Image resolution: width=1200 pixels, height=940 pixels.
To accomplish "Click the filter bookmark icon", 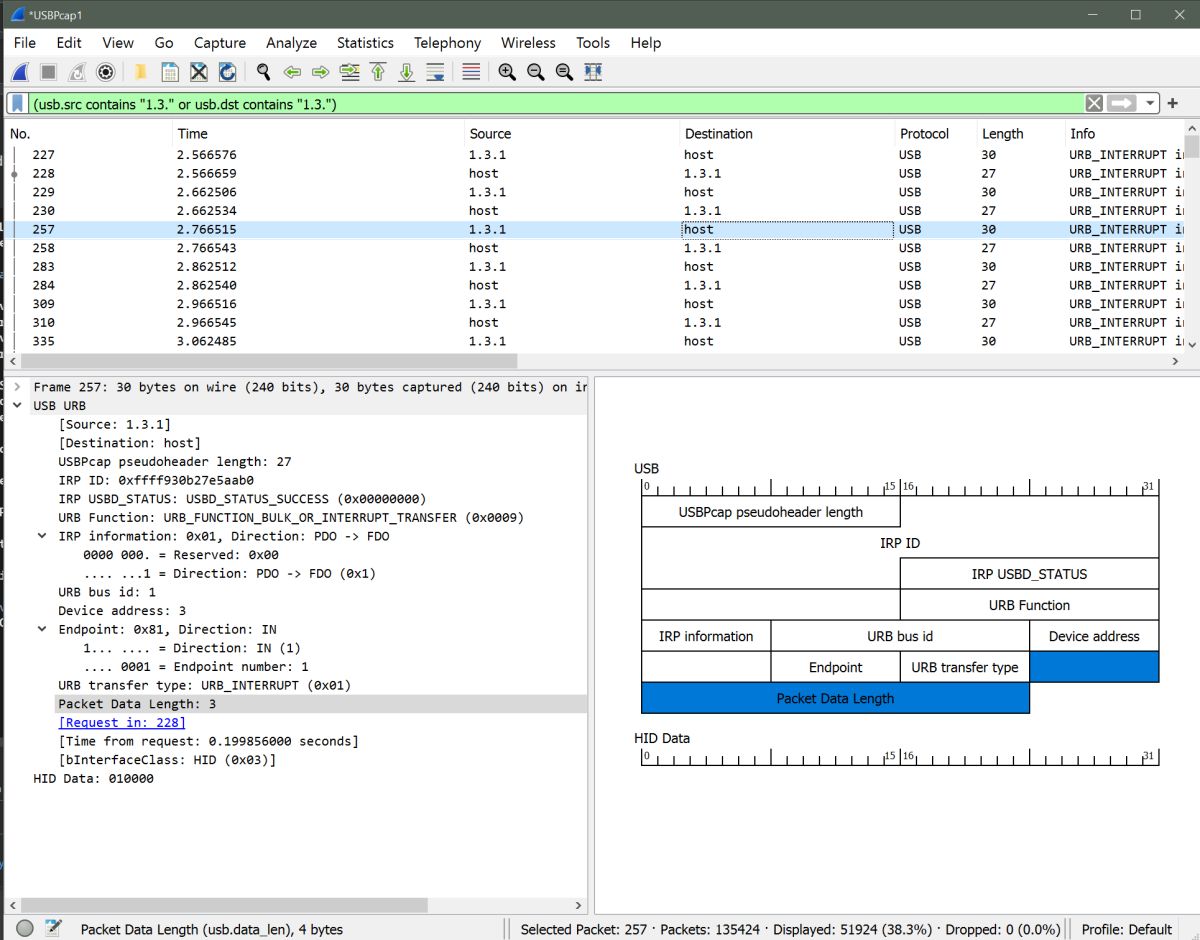I will (x=19, y=104).
